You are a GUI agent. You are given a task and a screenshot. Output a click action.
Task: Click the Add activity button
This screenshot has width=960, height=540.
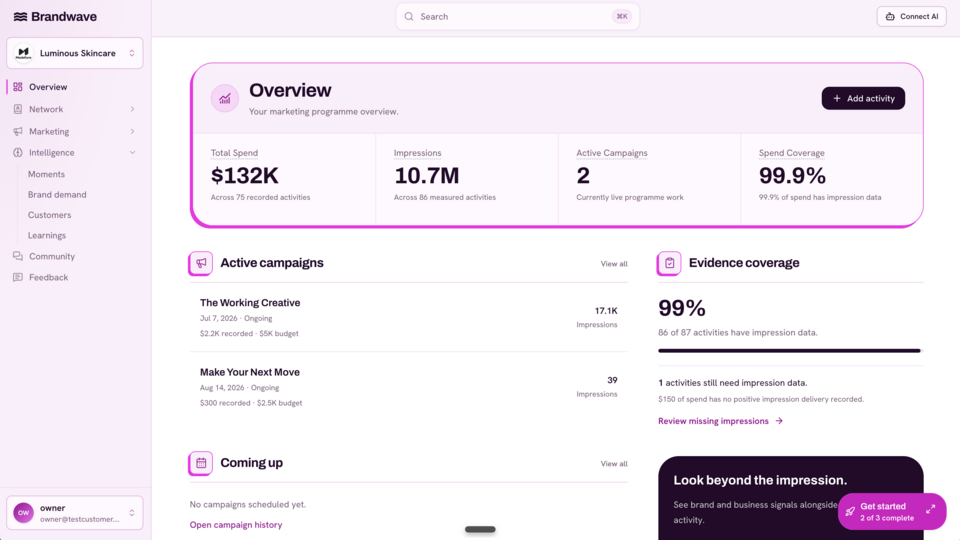tap(863, 99)
